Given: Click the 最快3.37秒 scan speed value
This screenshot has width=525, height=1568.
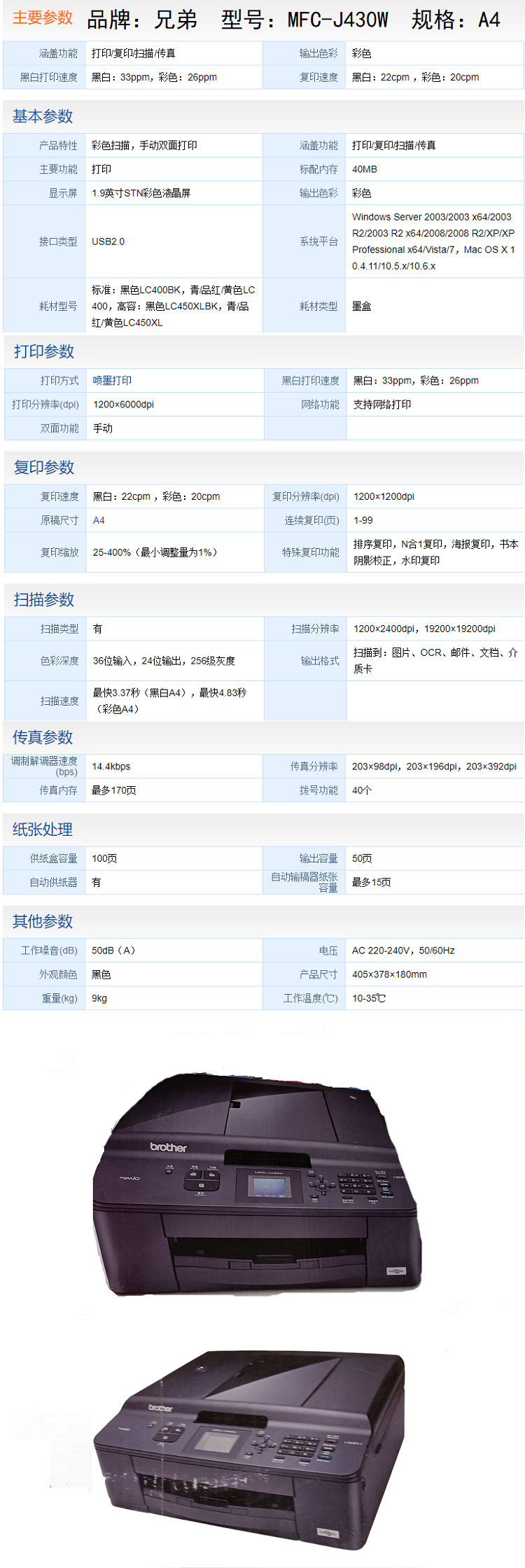Looking at the screenshot, I should coord(169,701).
